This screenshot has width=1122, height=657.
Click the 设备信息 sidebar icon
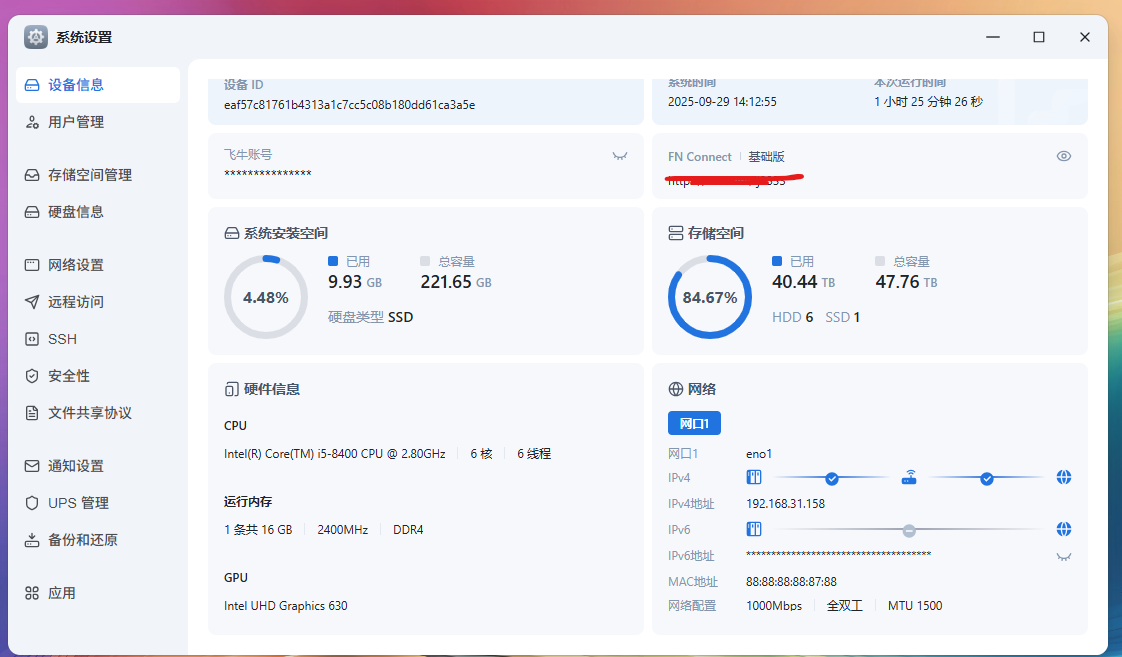32,85
